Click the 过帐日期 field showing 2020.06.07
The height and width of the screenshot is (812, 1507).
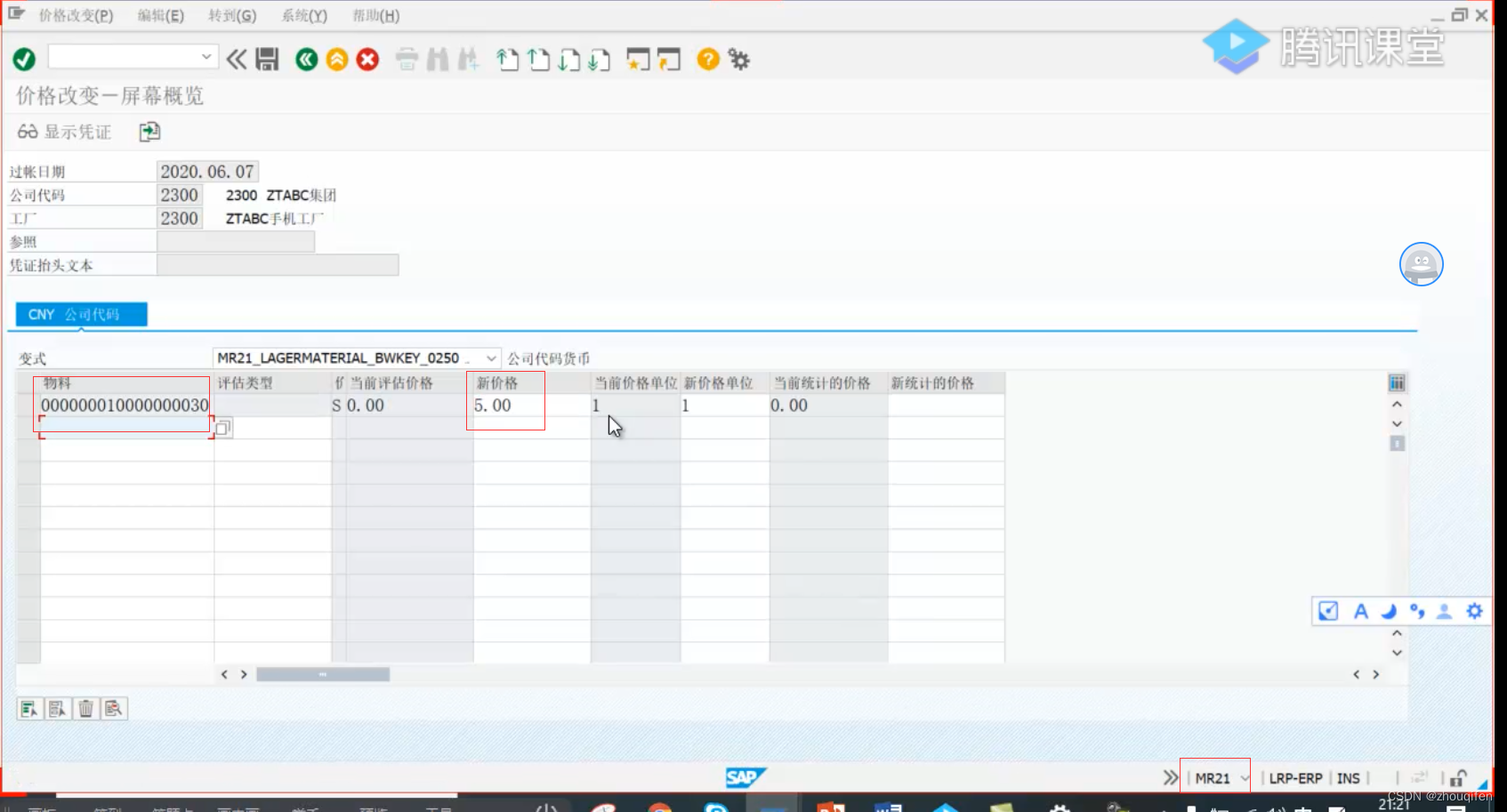pyautogui.click(x=207, y=172)
